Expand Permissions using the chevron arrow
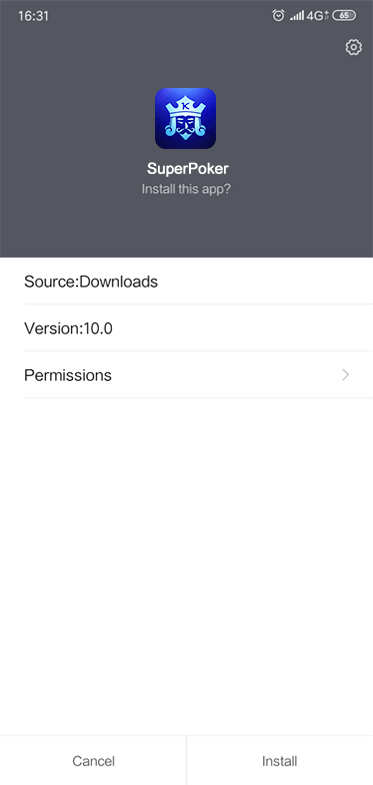The image size is (373, 785). coord(345,375)
